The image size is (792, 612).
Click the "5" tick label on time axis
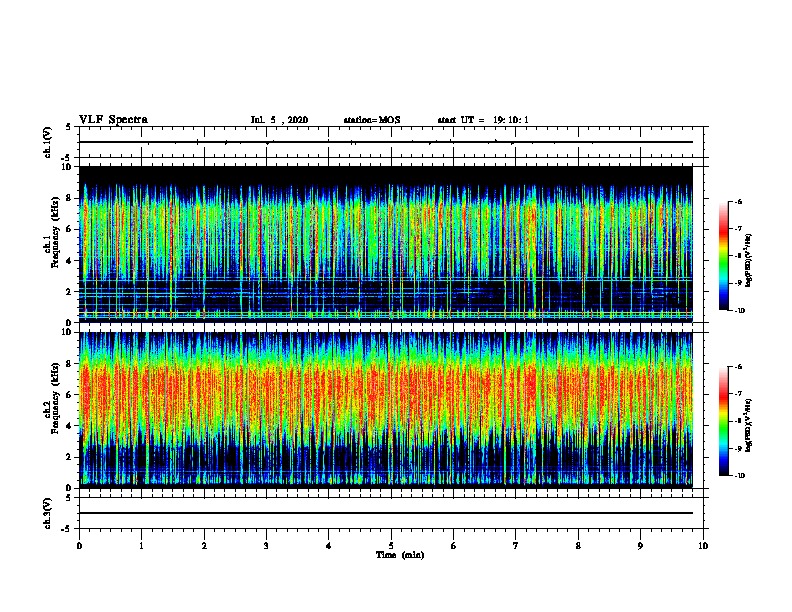(391, 545)
